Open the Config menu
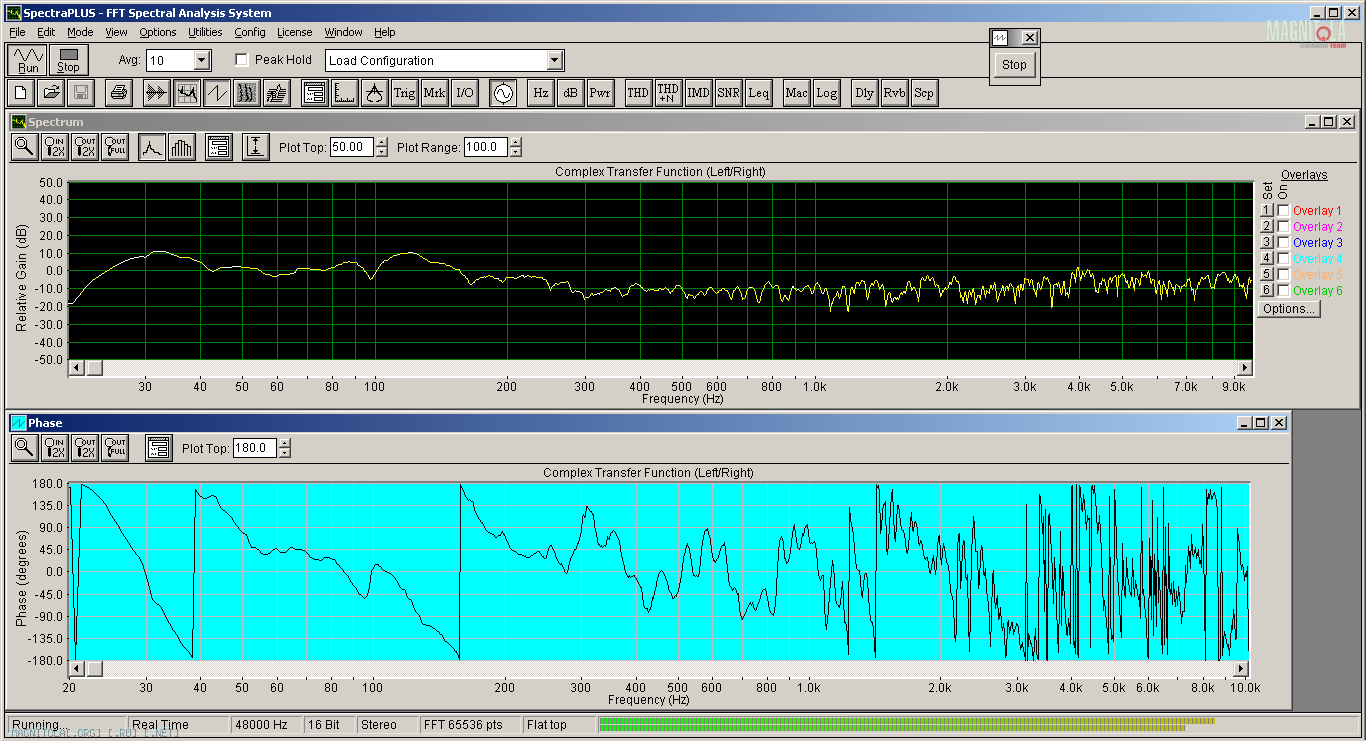 coord(250,32)
